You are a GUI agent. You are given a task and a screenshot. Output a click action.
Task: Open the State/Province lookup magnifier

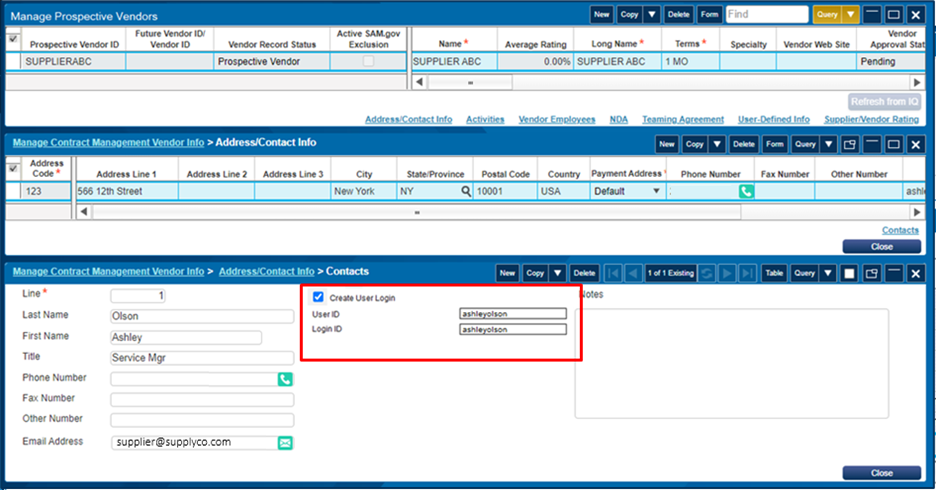(465, 191)
